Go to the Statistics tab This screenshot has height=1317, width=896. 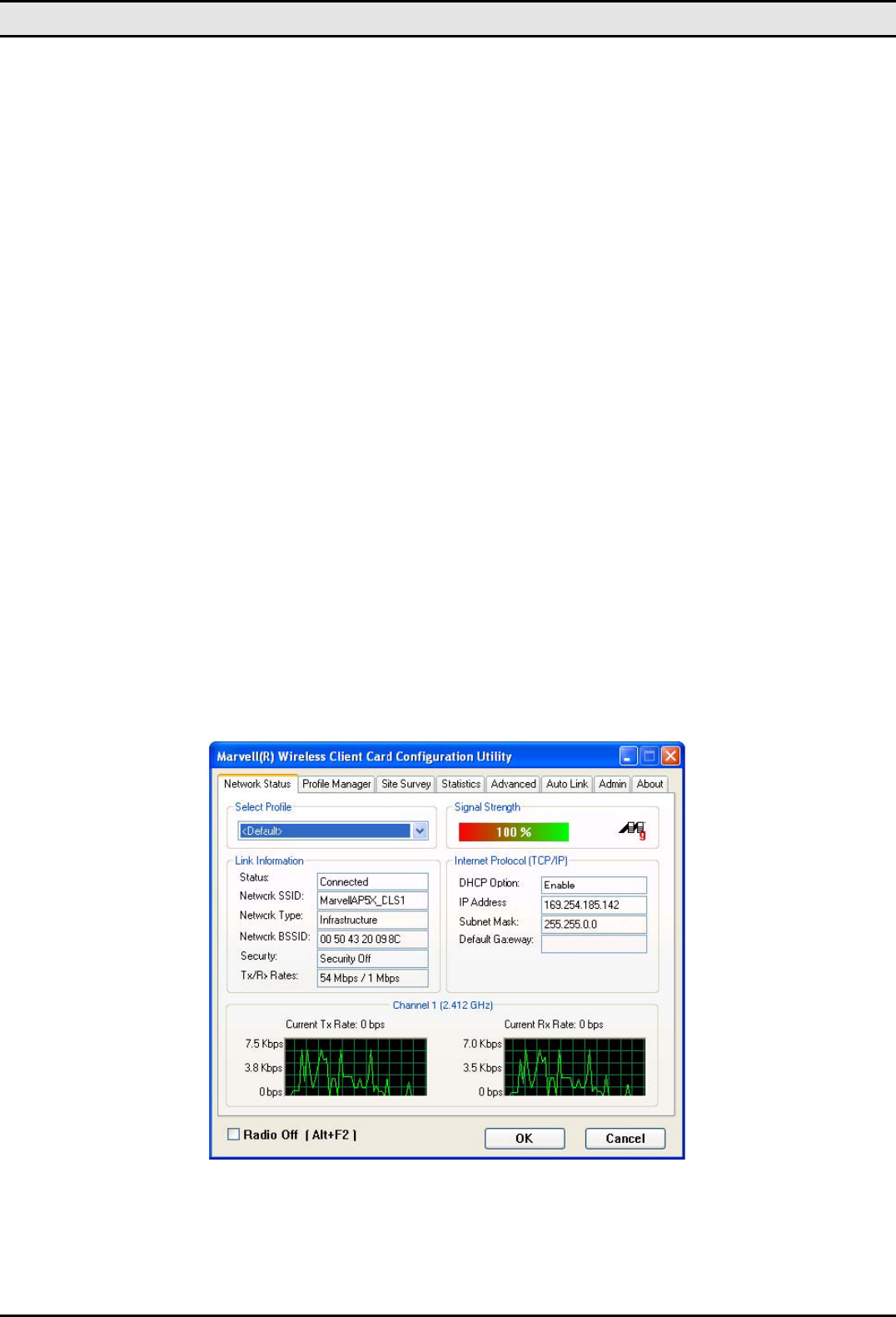(x=460, y=785)
